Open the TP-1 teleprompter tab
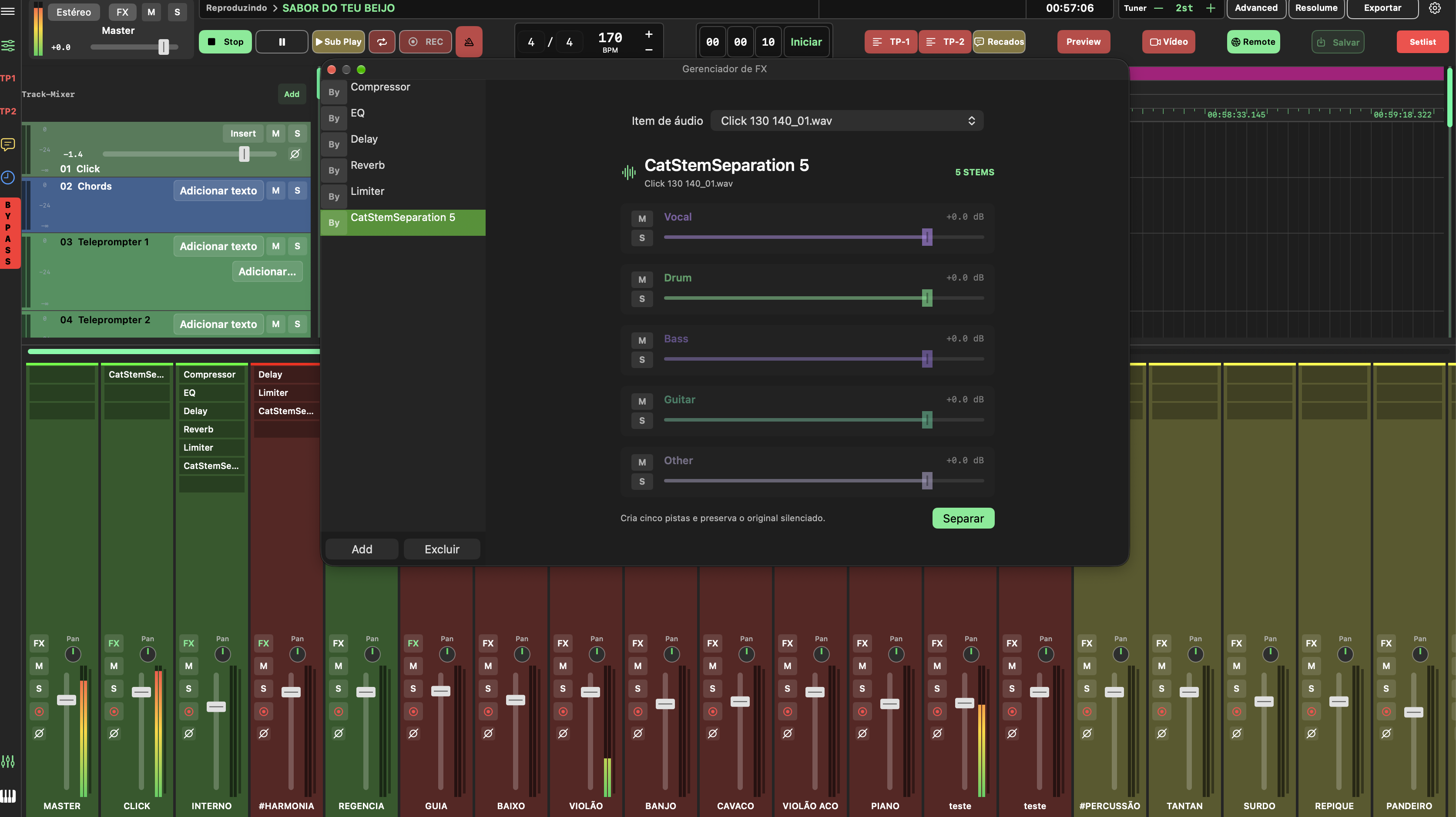 (891, 42)
